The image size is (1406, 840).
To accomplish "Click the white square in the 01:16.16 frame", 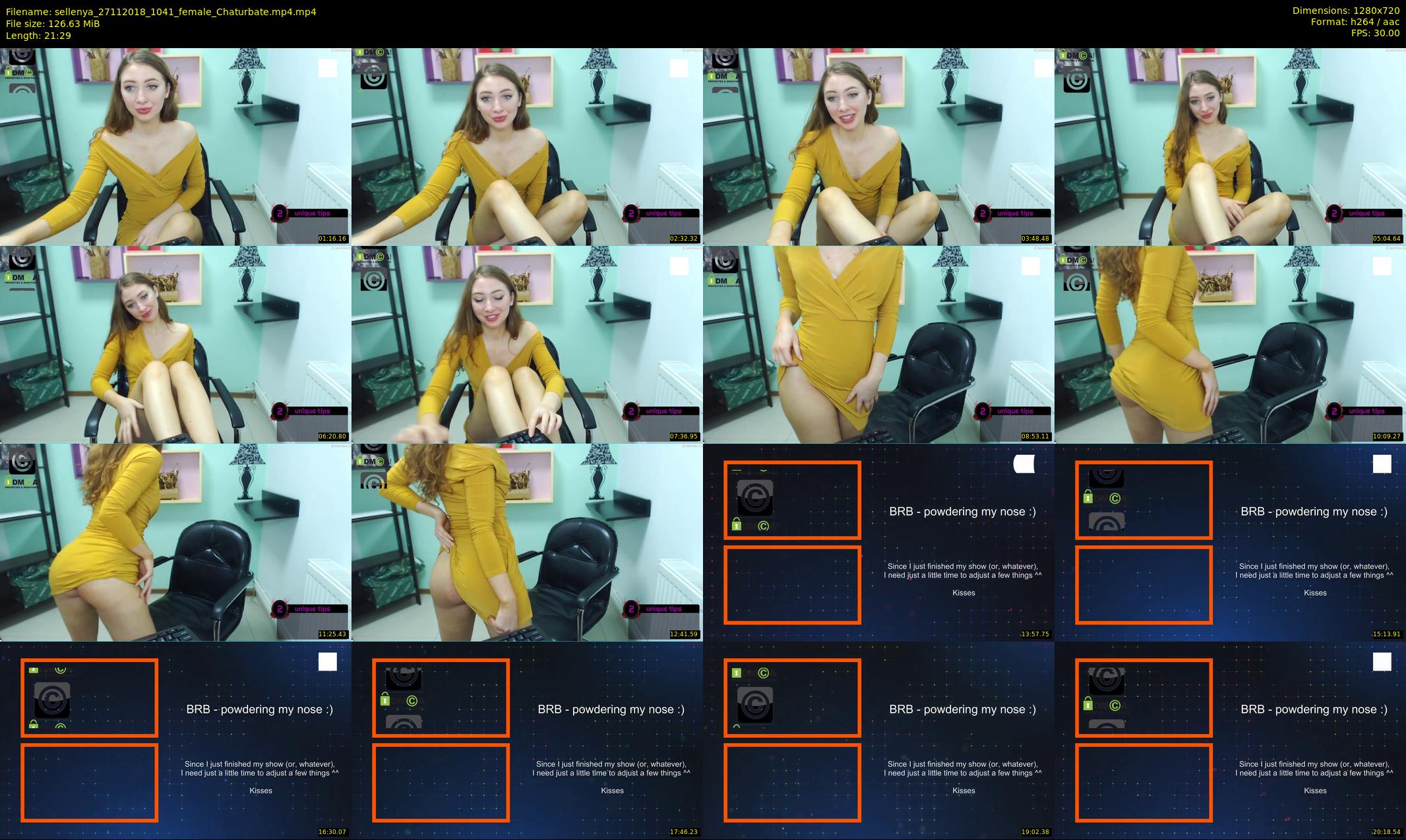I will (328, 69).
